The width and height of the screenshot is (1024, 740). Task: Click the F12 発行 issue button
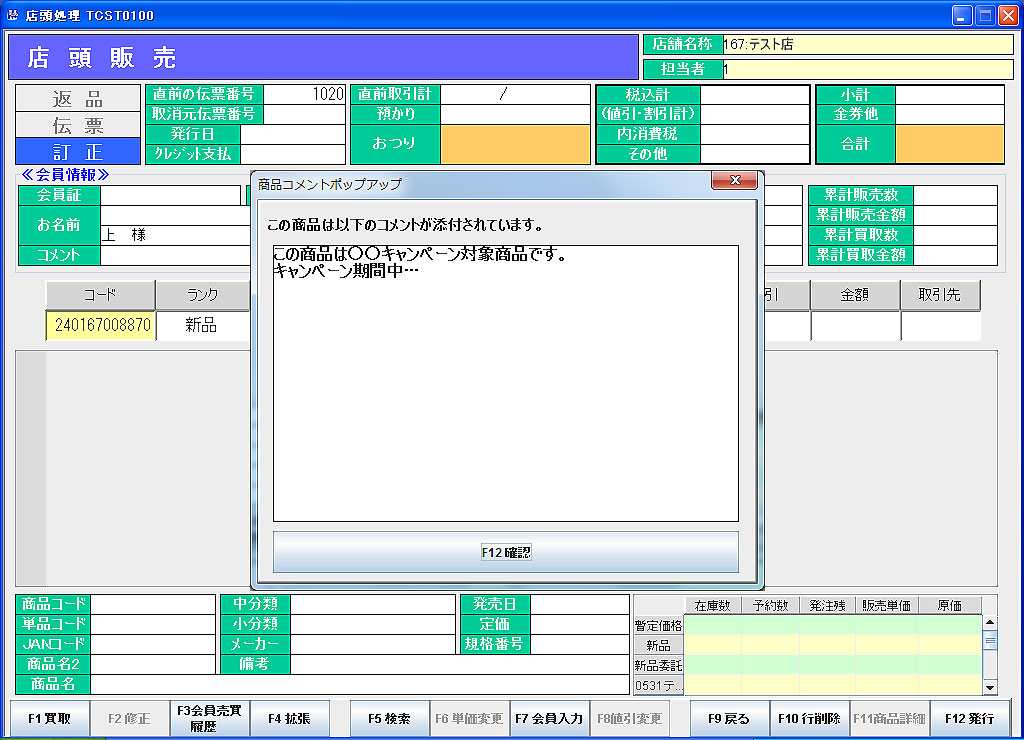coord(970,718)
